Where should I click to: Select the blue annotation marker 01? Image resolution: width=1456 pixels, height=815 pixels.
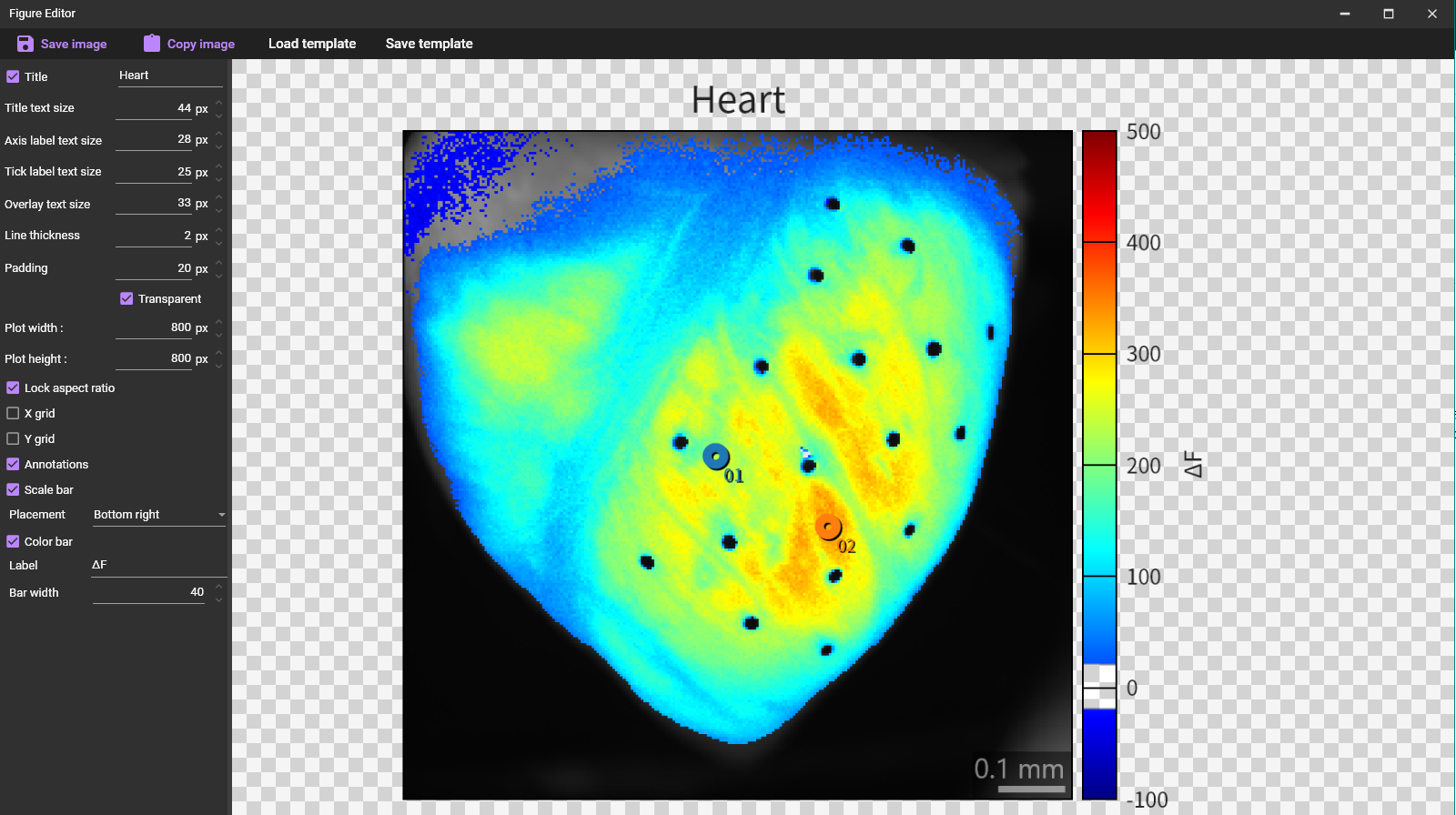click(716, 457)
